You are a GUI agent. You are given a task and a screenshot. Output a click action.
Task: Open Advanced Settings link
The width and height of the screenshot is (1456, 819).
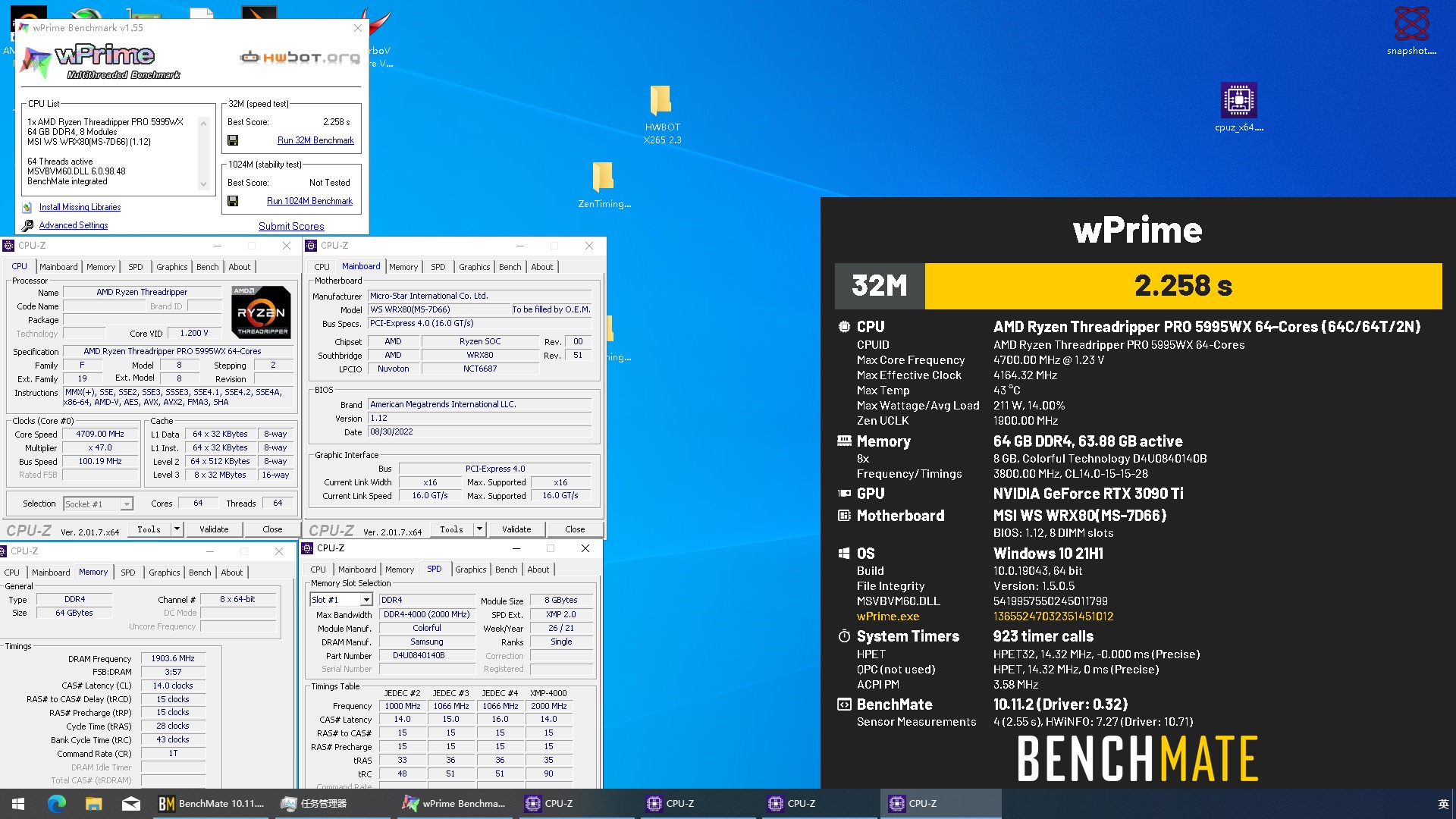[74, 225]
